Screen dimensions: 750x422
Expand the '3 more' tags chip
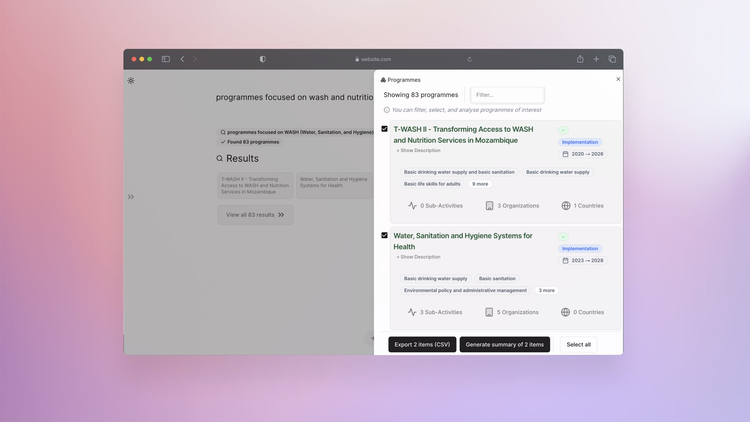(x=547, y=290)
